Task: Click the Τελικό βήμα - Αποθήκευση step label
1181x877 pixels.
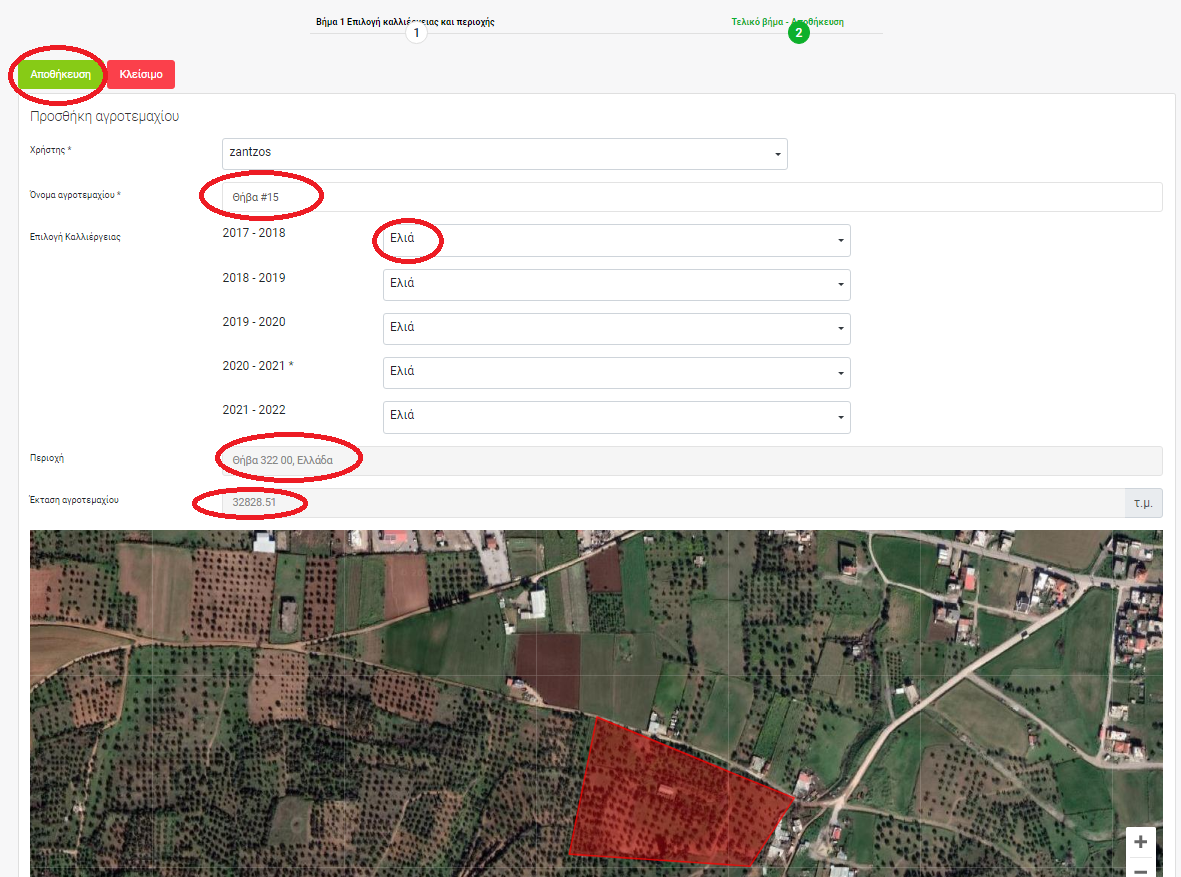Action: 787,21
